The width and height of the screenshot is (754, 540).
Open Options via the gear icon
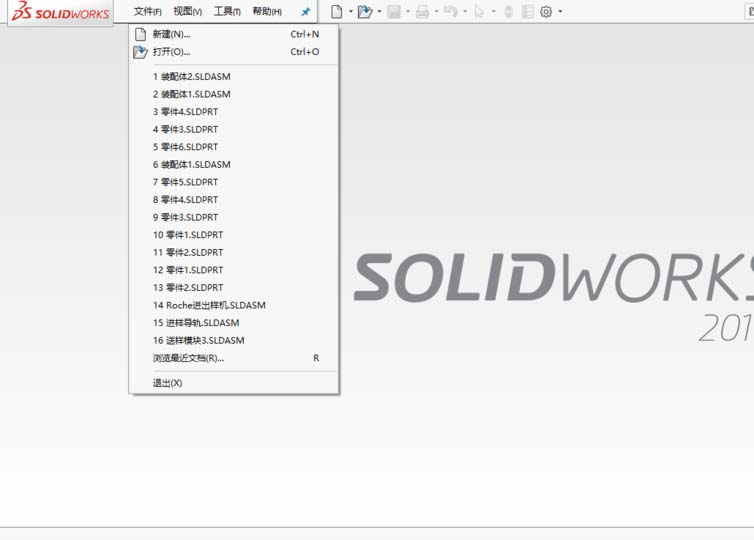[x=546, y=12]
